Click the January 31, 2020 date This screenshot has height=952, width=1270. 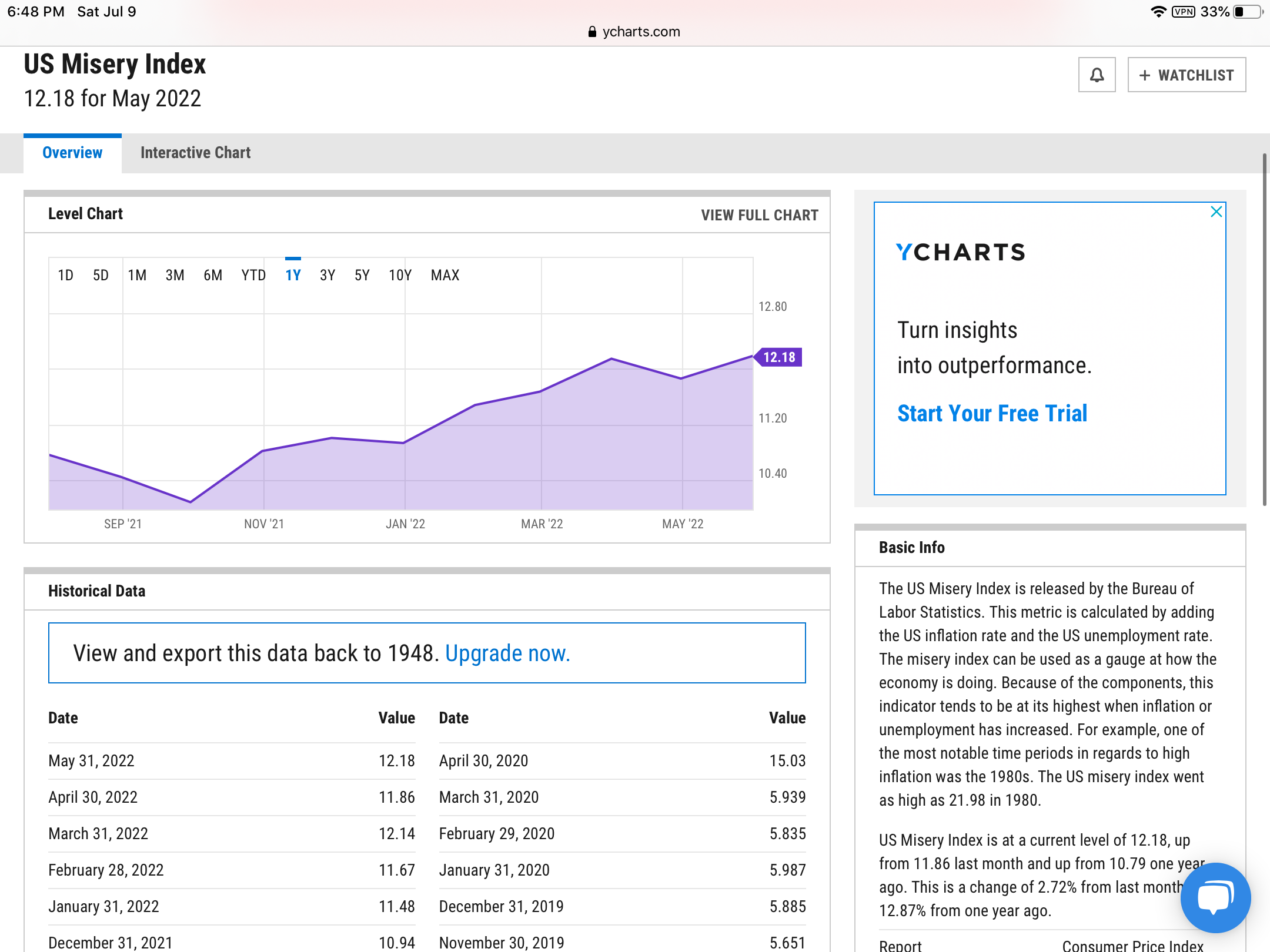click(x=494, y=870)
